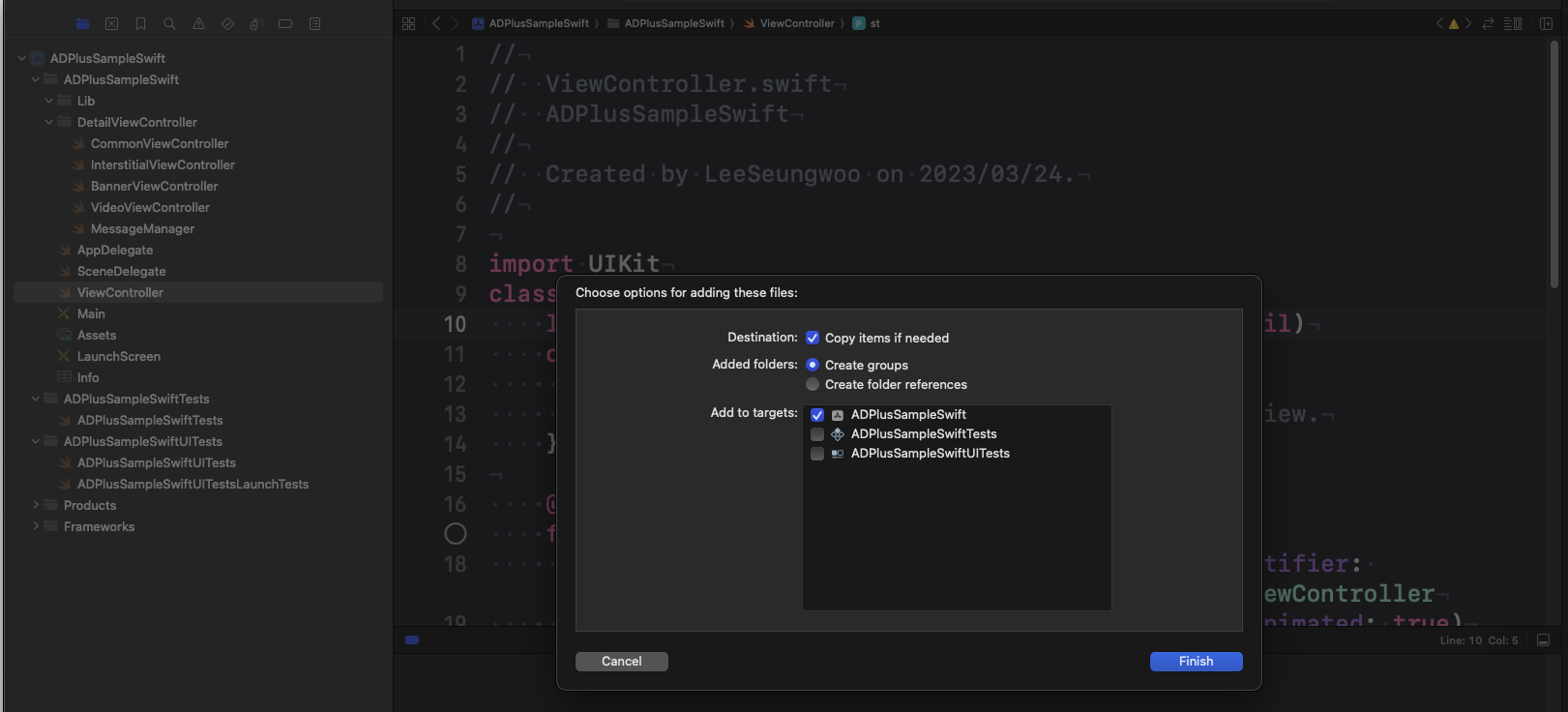
Task: Open the Test navigator diamond icon
Action: [228, 23]
